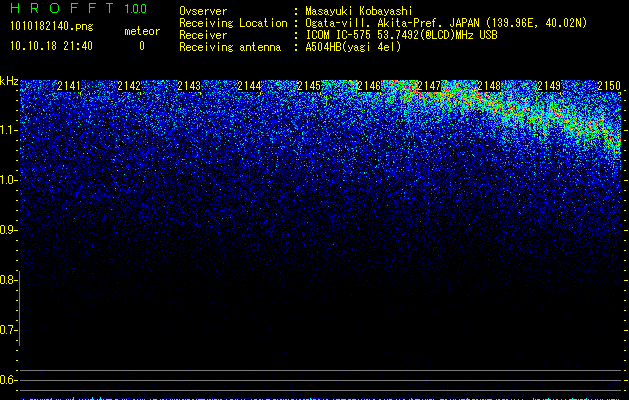Screen dimensions: 629x400
Task: Click the 2141 time marker
Action: click(69, 86)
